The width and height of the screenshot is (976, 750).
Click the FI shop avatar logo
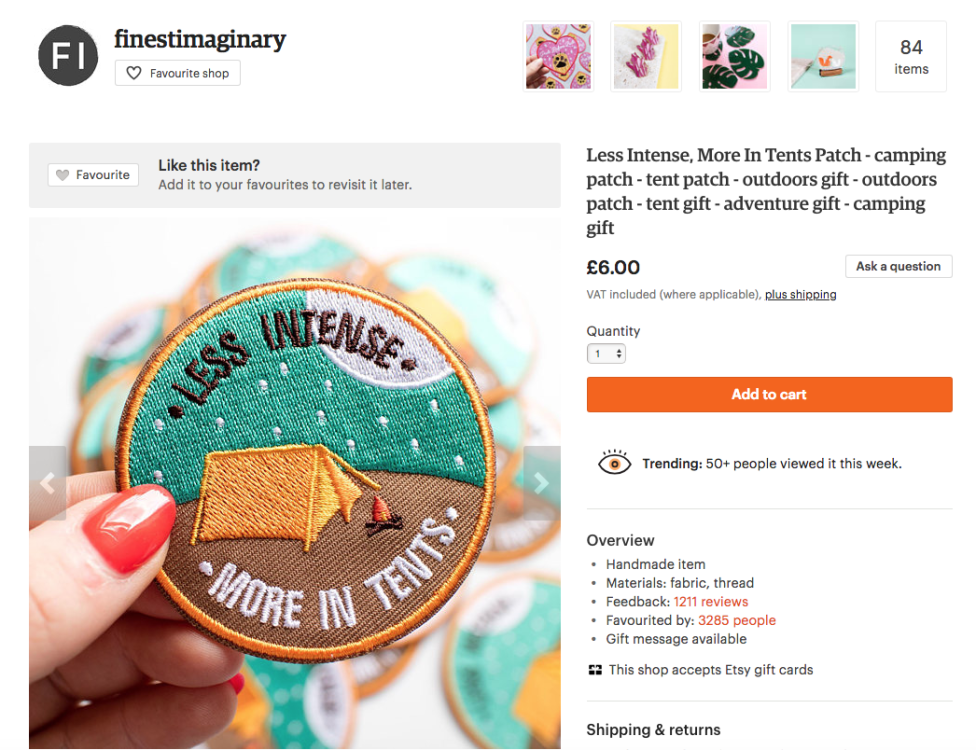point(68,55)
